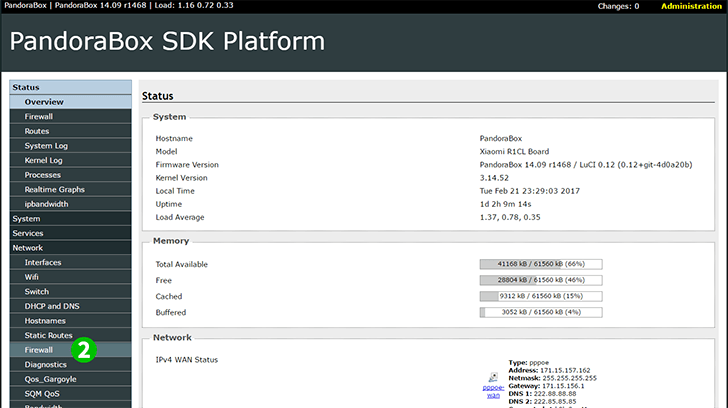
Task: Open System Log from the sidebar
Action: (x=46, y=146)
